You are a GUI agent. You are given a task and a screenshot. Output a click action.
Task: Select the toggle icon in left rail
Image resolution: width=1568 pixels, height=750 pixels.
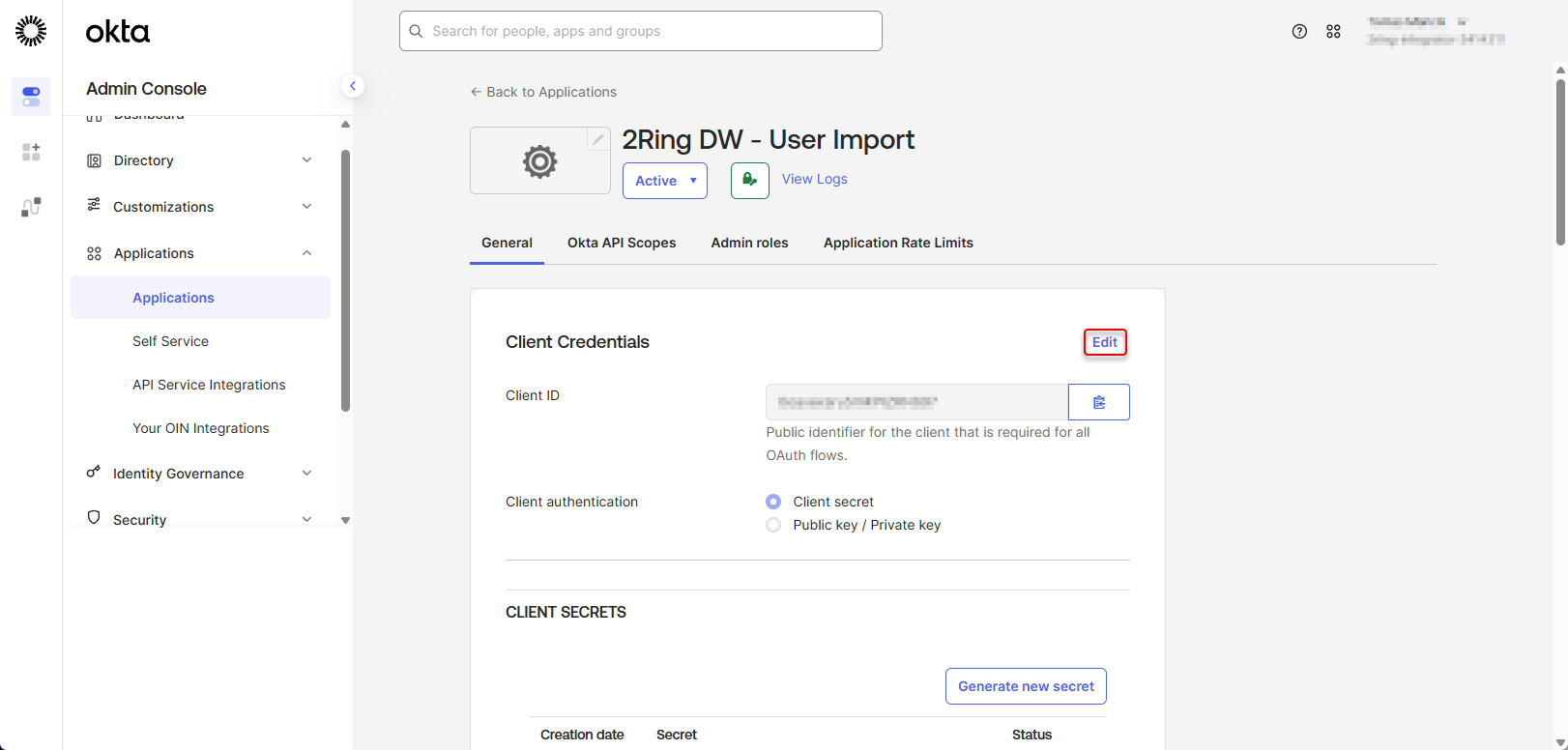click(31, 97)
